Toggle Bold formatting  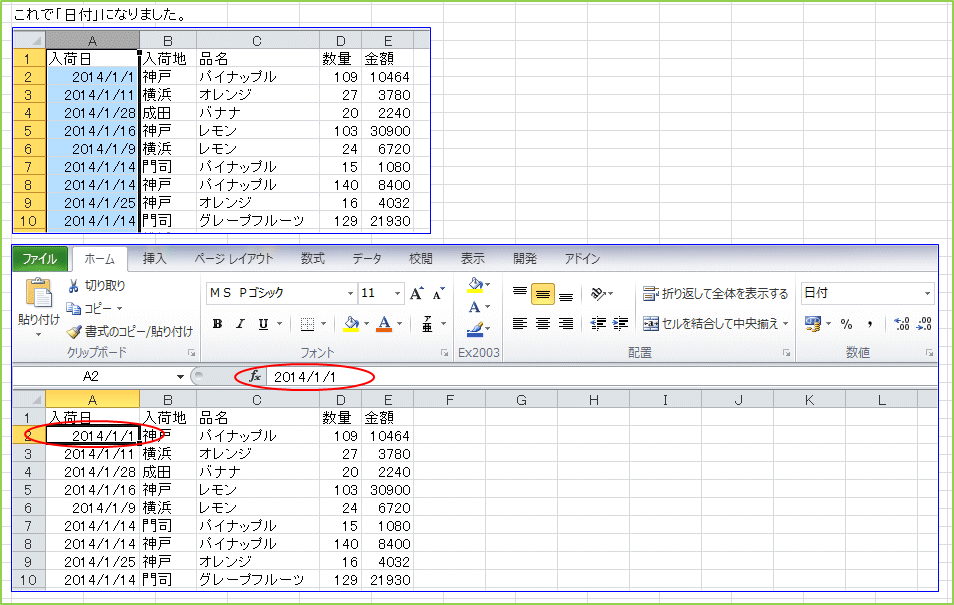click(x=217, y=324)
